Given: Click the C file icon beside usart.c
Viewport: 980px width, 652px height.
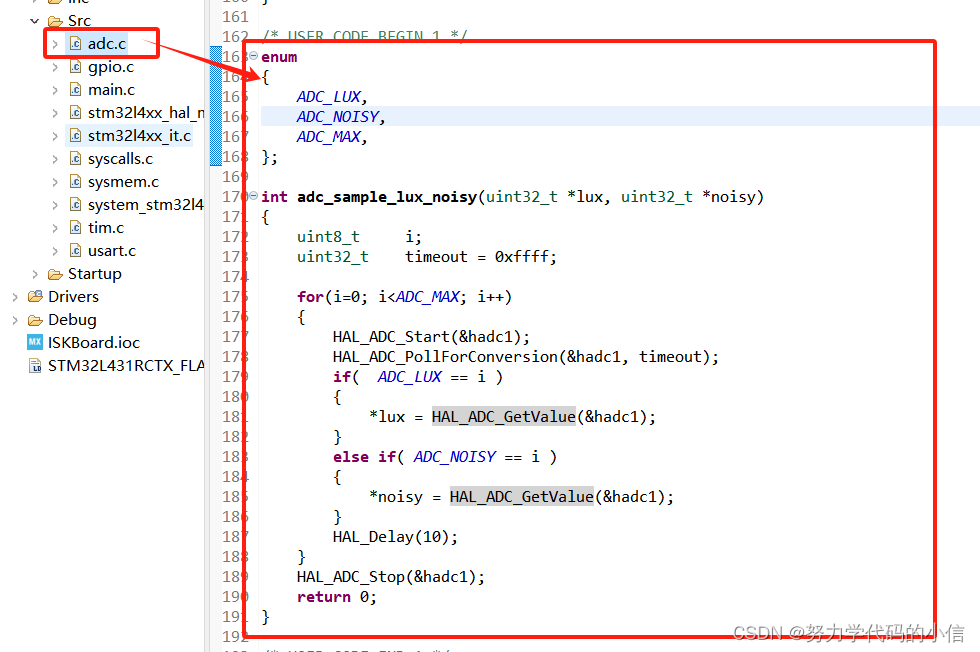Looking at the screenshot, I should tap(75, 250).
